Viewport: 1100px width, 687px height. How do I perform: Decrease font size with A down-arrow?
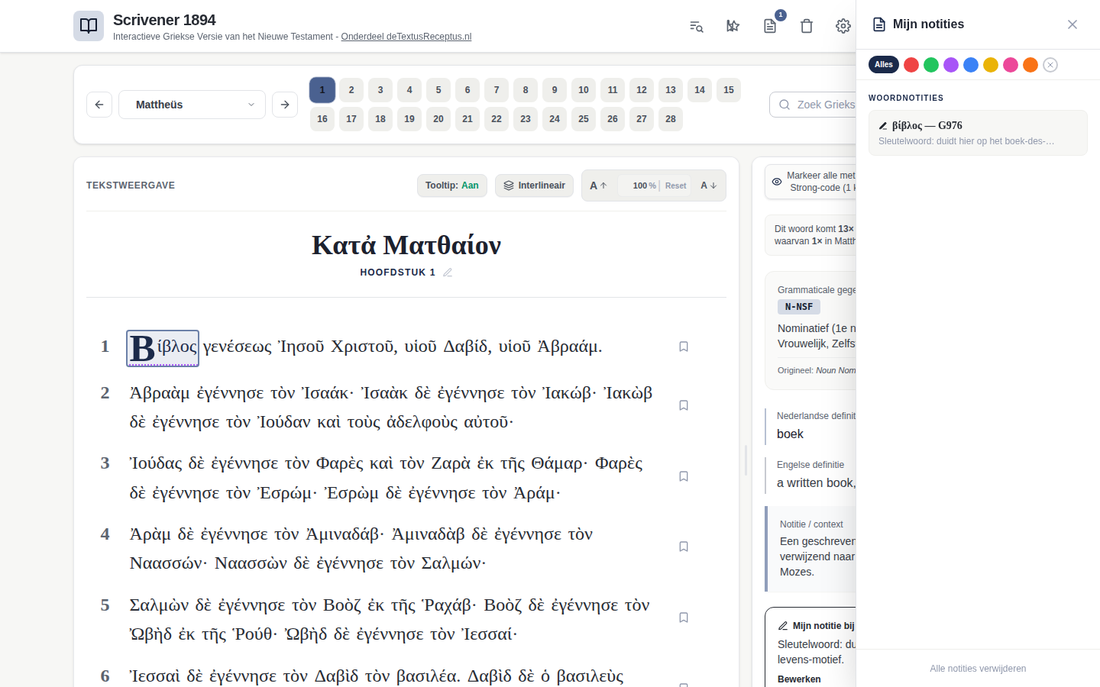coord(709,186)
